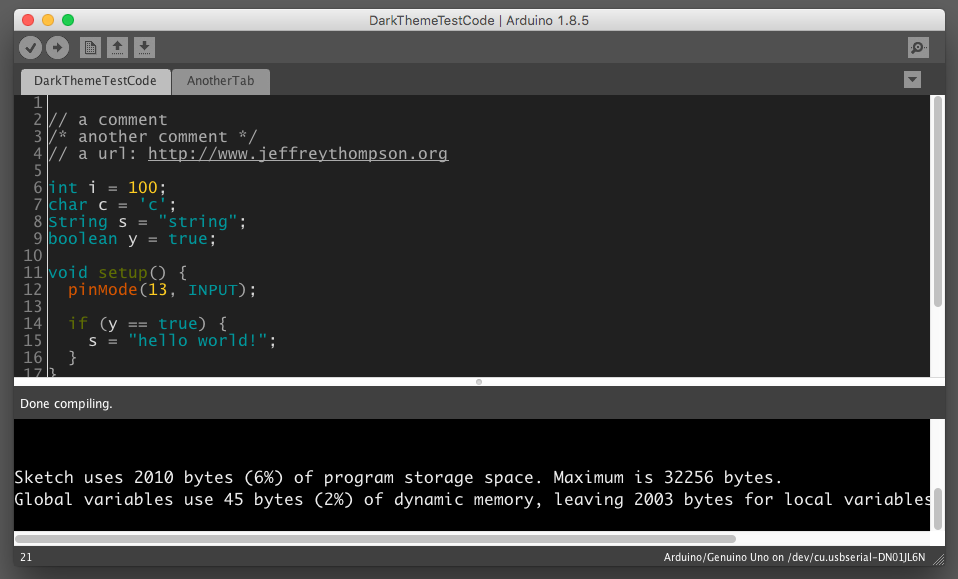The width and height of the screenshot is (958, 579).
Task: Save the sketch with the Save icon
Action: point(144,47)
